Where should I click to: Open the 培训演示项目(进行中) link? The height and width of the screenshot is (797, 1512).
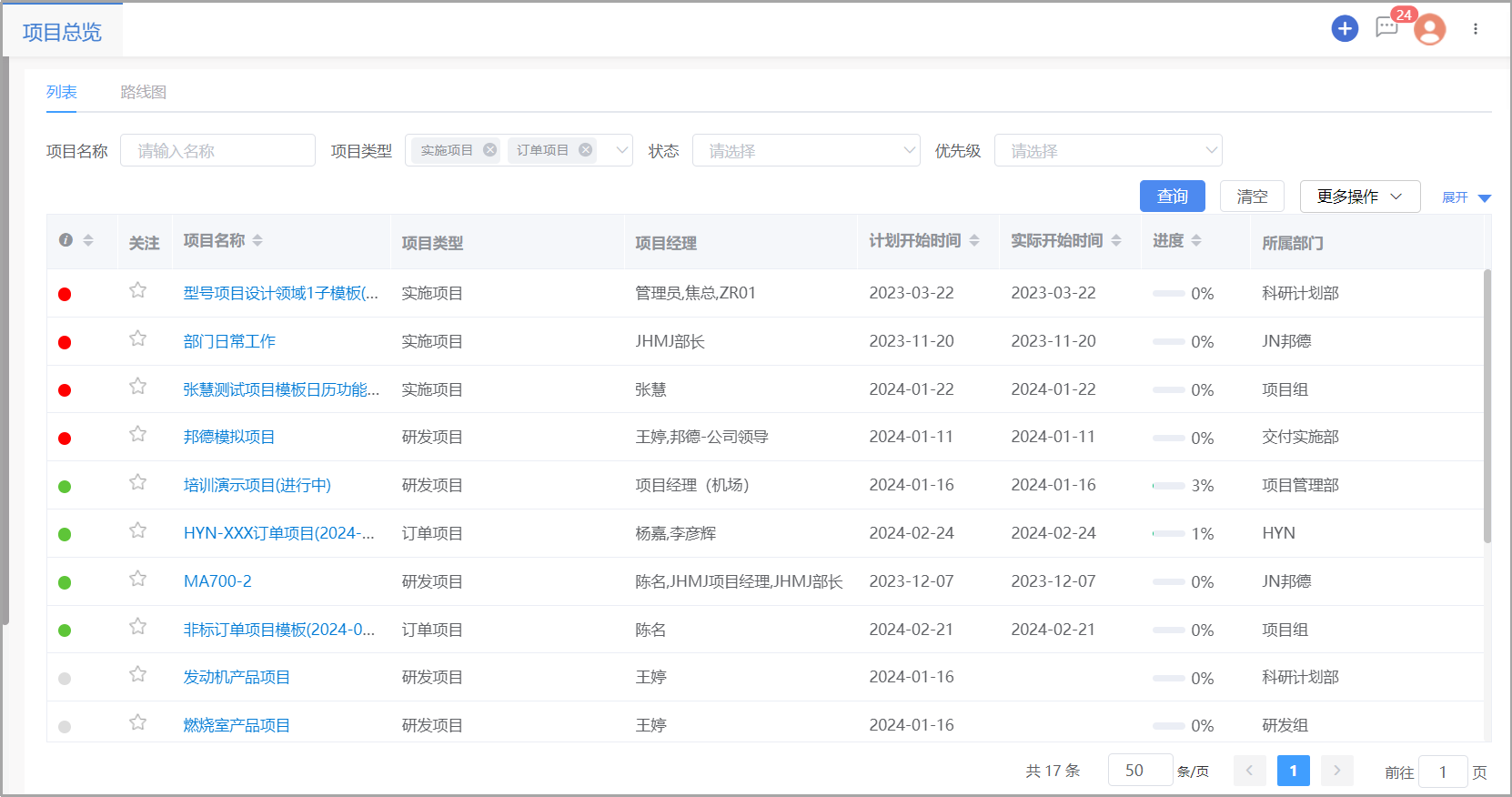coord(257,485)
